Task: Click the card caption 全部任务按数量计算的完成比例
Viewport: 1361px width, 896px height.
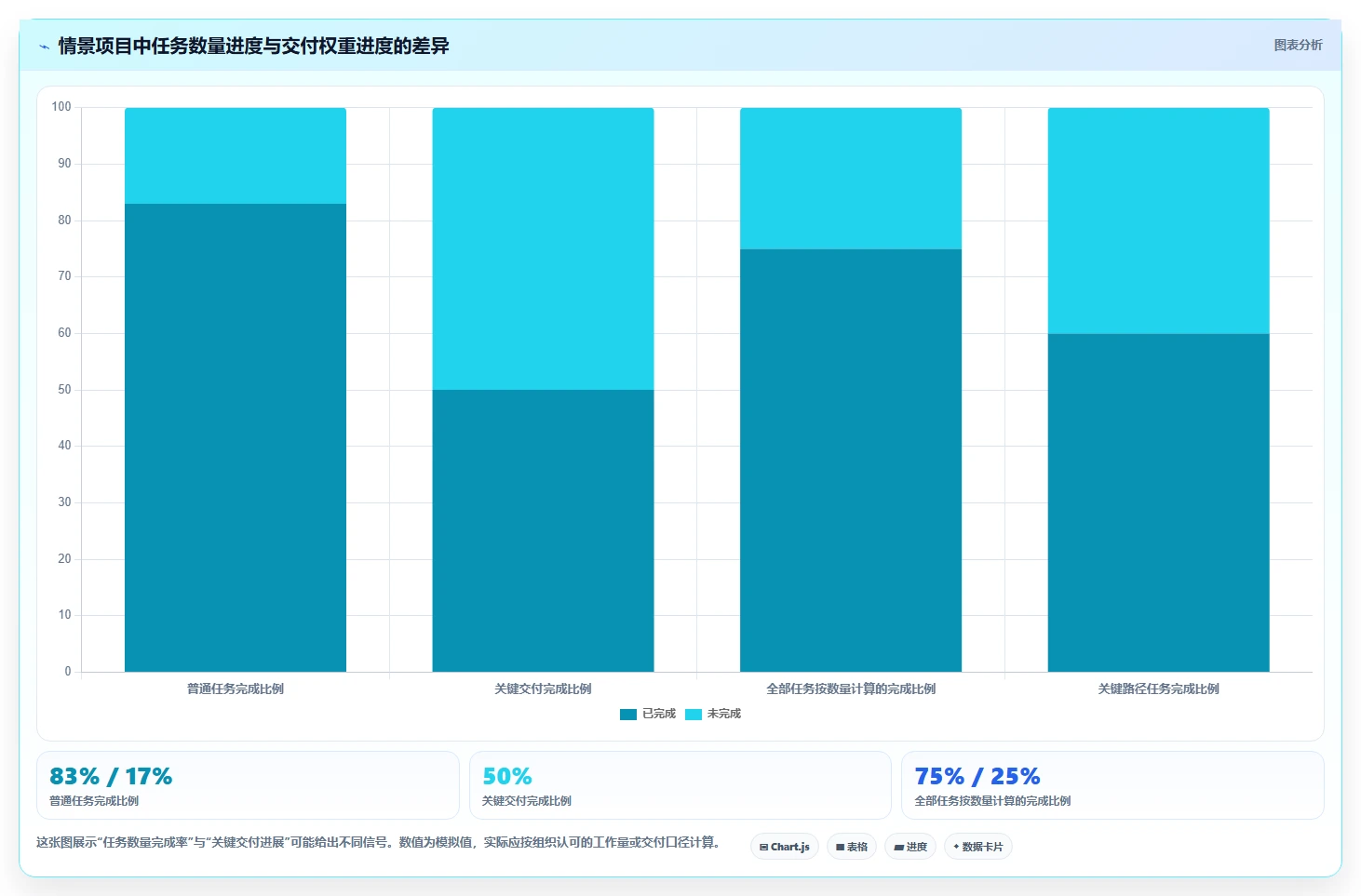Action: (992, 801)
